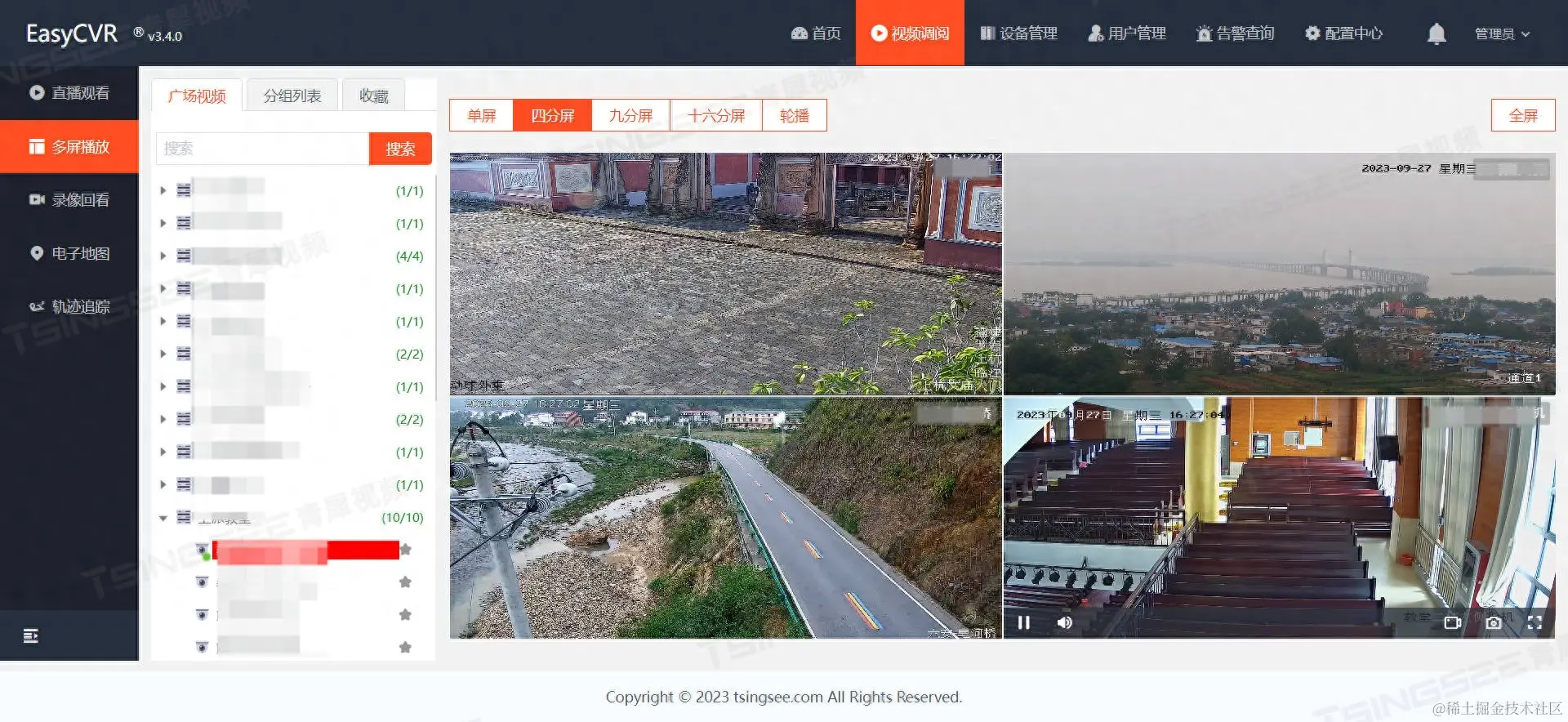The height and width of the screenshot is (722, 1568).
Task: Collapse the expanded (10/10) device group
Action: point(163,518)
